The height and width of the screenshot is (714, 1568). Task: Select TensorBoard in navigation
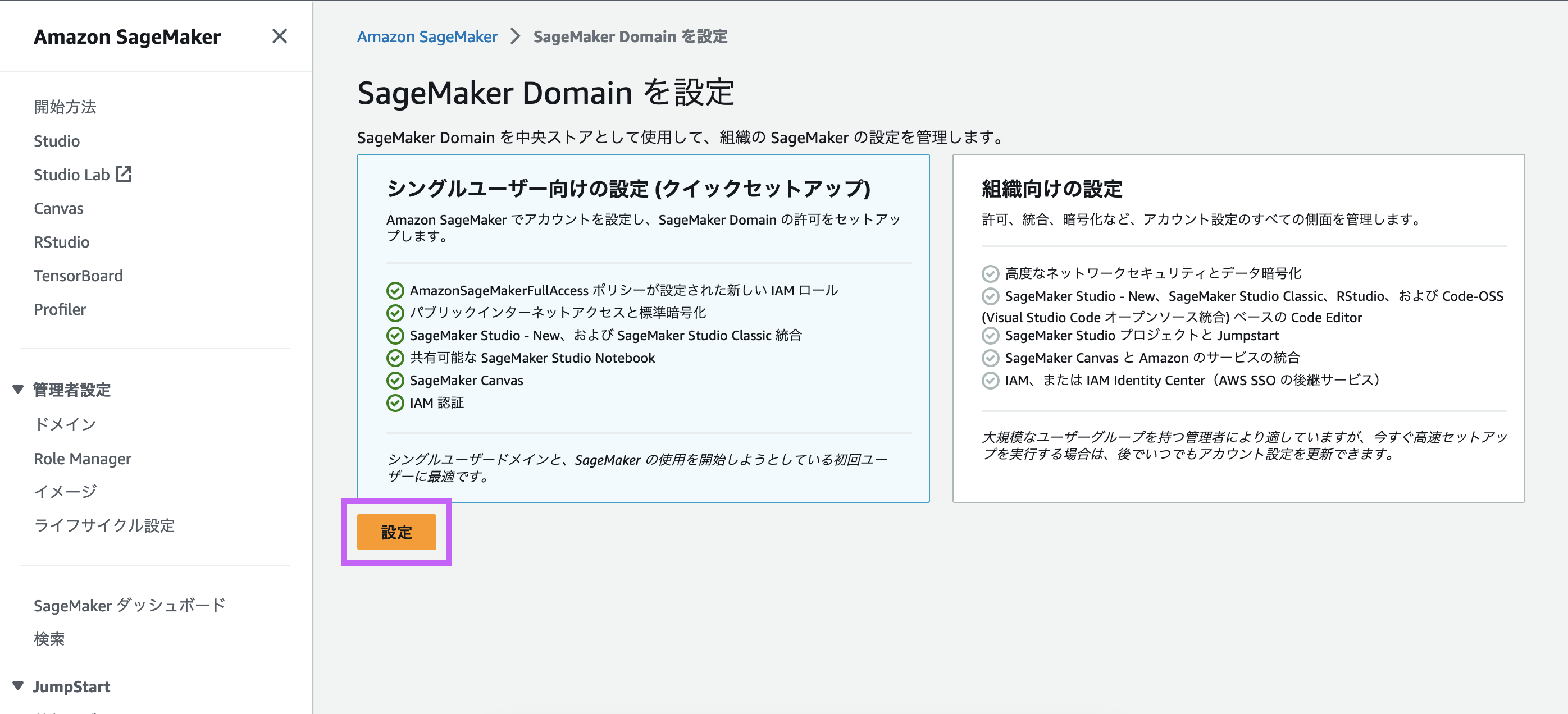[78, 276]
